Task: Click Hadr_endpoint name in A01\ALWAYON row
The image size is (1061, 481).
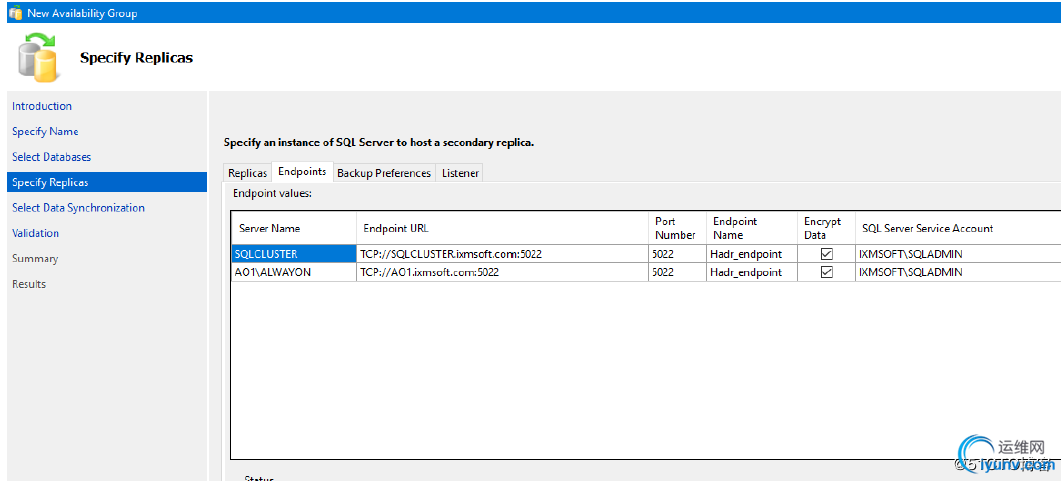Action: 751,272
